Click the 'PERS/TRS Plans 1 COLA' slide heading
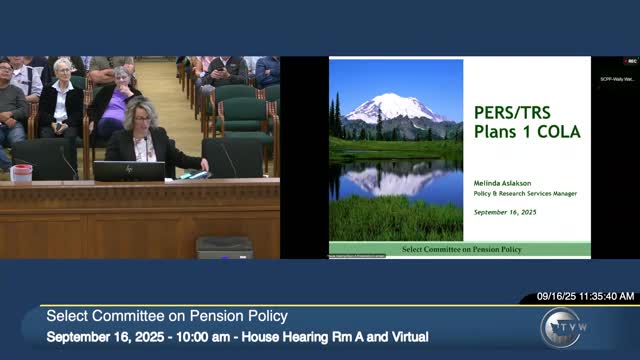The height and width of the screenshot is (360, 640). [x=527, y=122]
